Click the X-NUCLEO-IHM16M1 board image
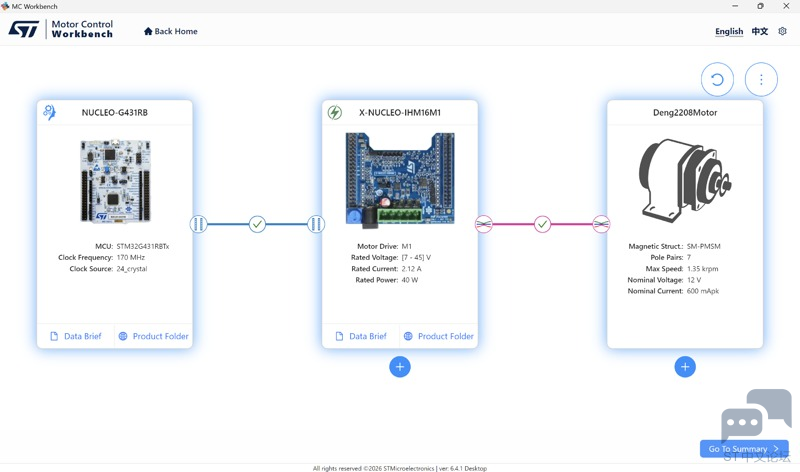This screenshot has height=472, width=800. tap(400, 180)
